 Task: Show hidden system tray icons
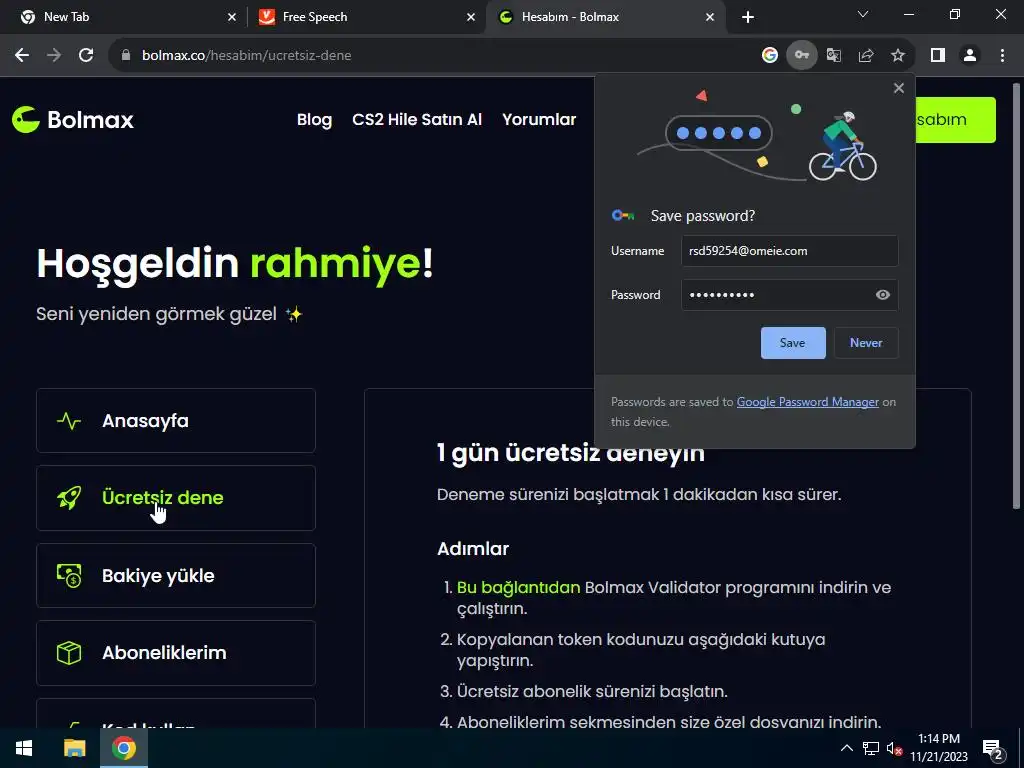(x=846, y=748)
